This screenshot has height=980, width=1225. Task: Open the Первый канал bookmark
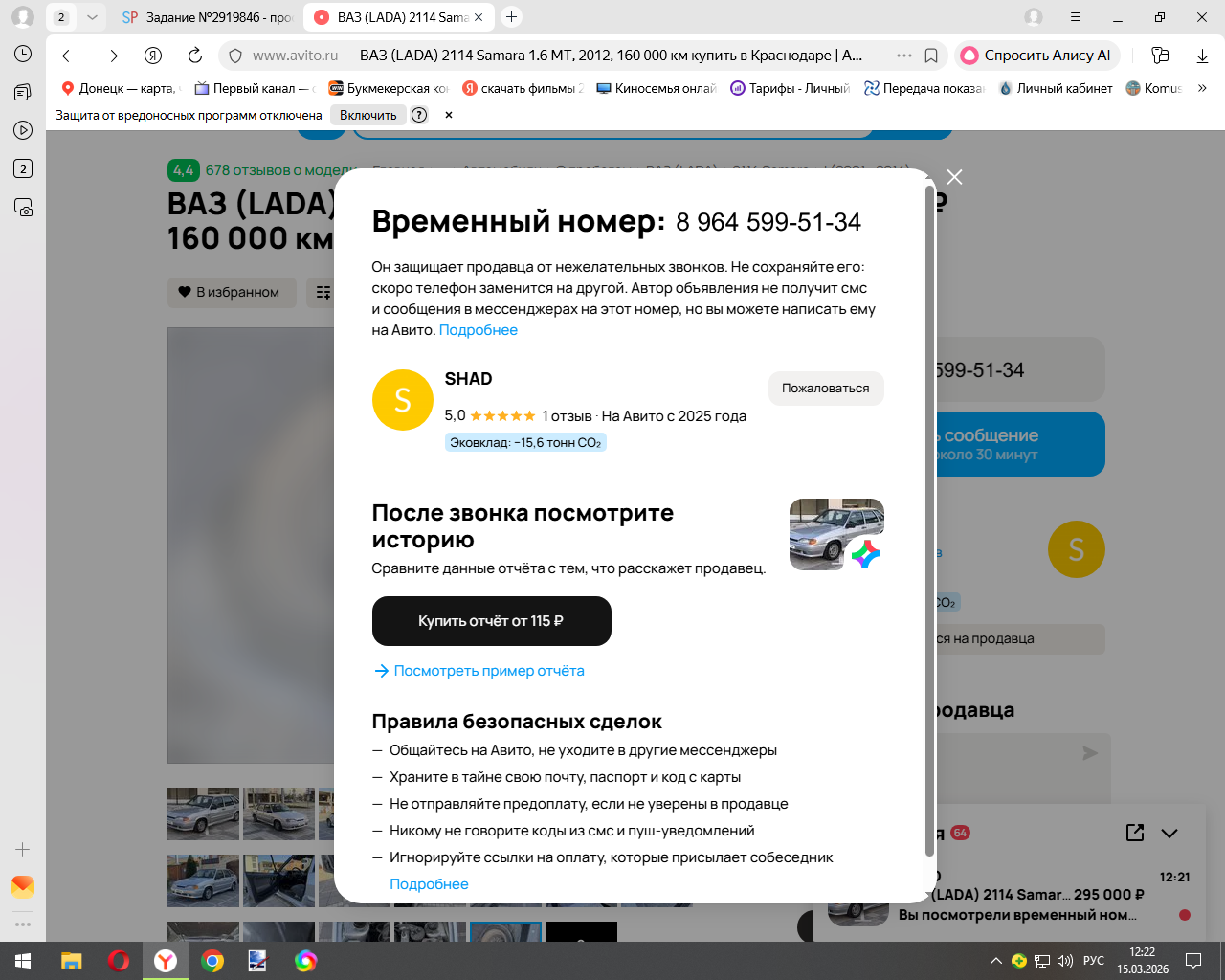(255, 88)
